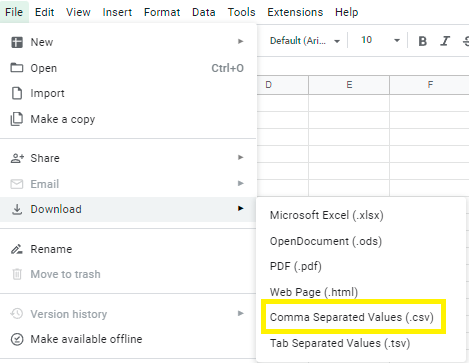Choose Open from File menu

(x=128, y=68)
